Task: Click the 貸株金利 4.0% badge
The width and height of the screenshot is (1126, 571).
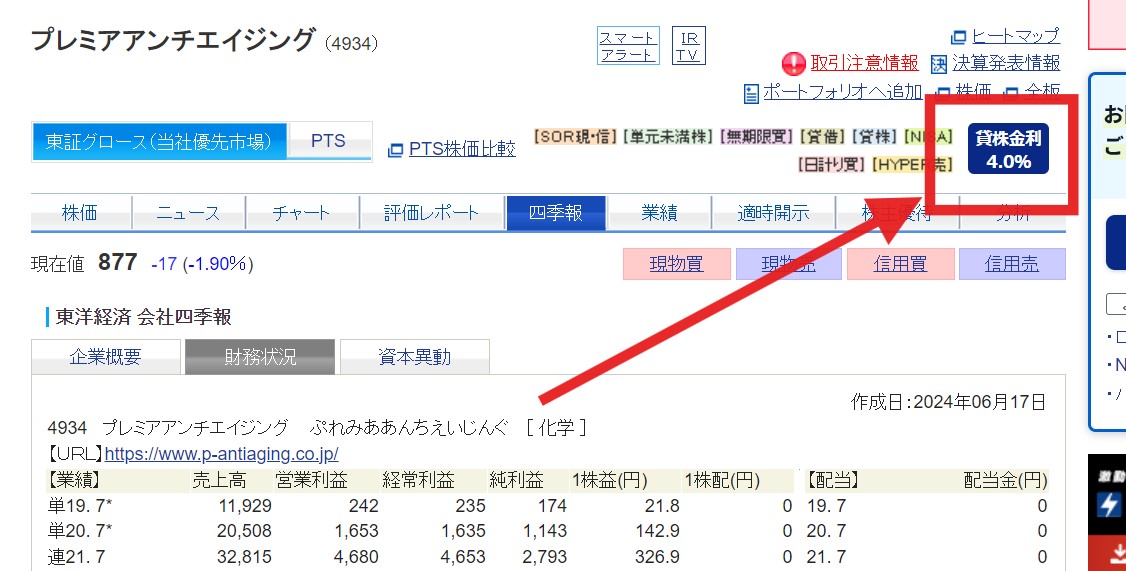Action: (1008, 149)
